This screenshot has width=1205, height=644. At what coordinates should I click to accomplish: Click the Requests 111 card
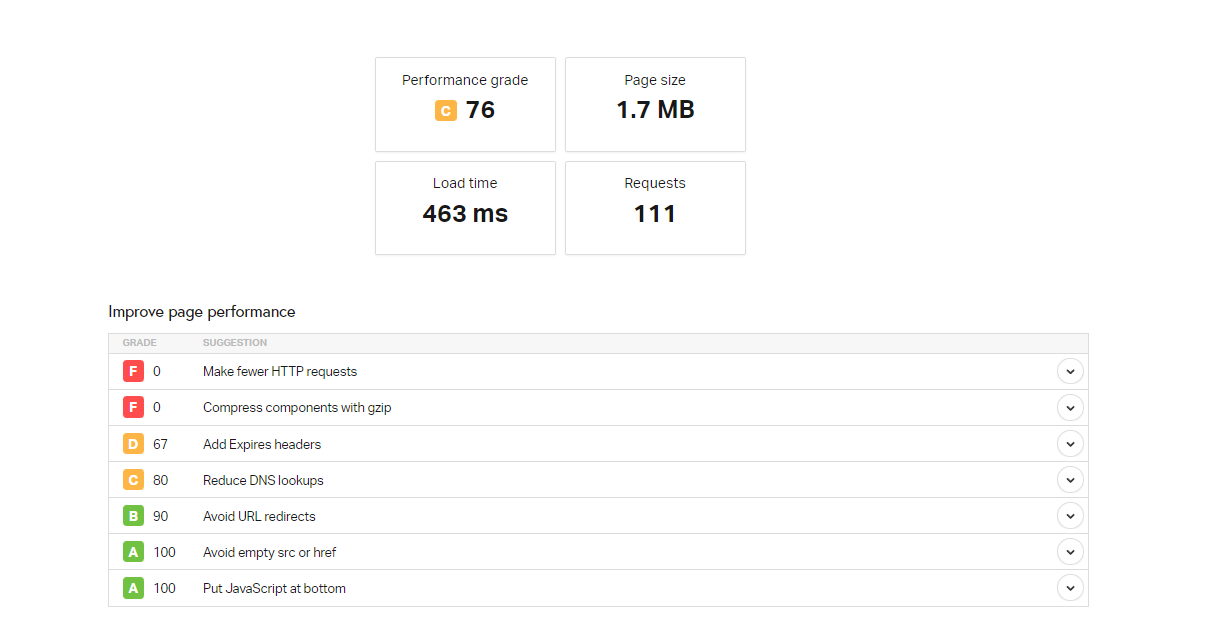tap(655, 208)
